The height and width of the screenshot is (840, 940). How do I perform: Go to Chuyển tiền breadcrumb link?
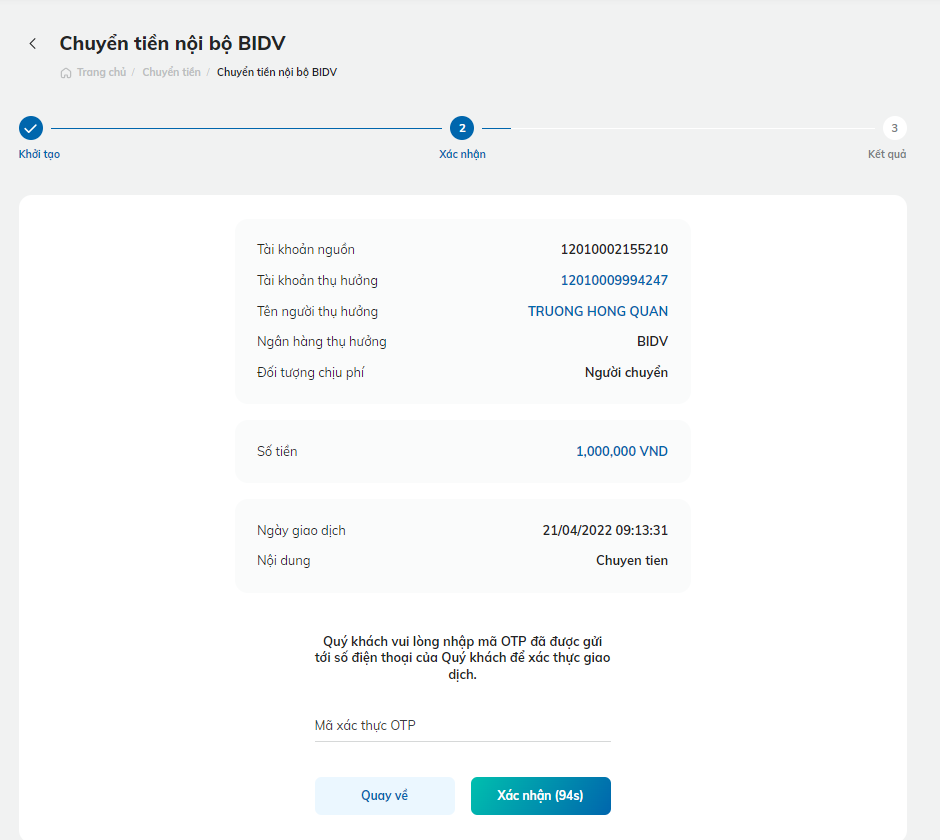[x=171, y=72]
